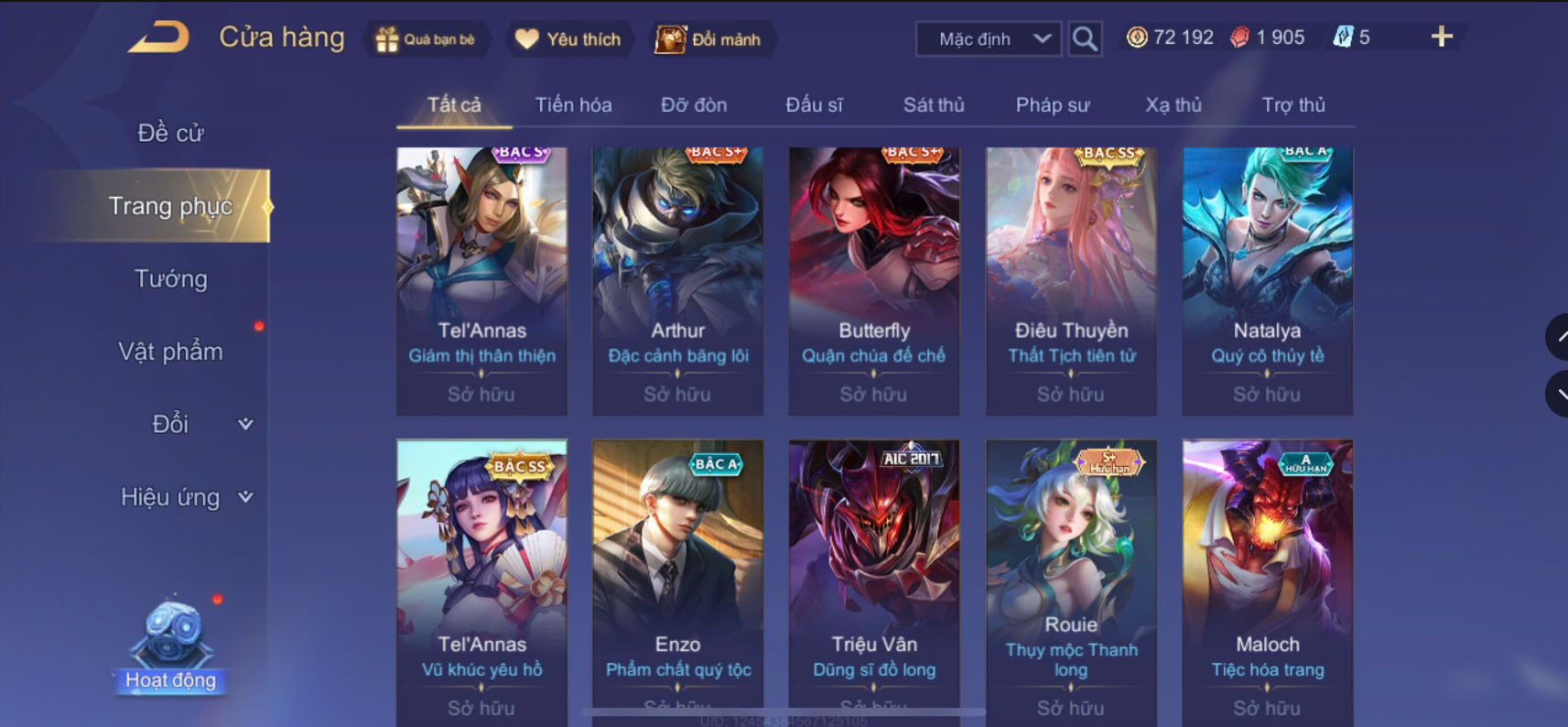Expand the Hiệu ứng sidebar section
1568x727 pixels.
coord(187,497)
